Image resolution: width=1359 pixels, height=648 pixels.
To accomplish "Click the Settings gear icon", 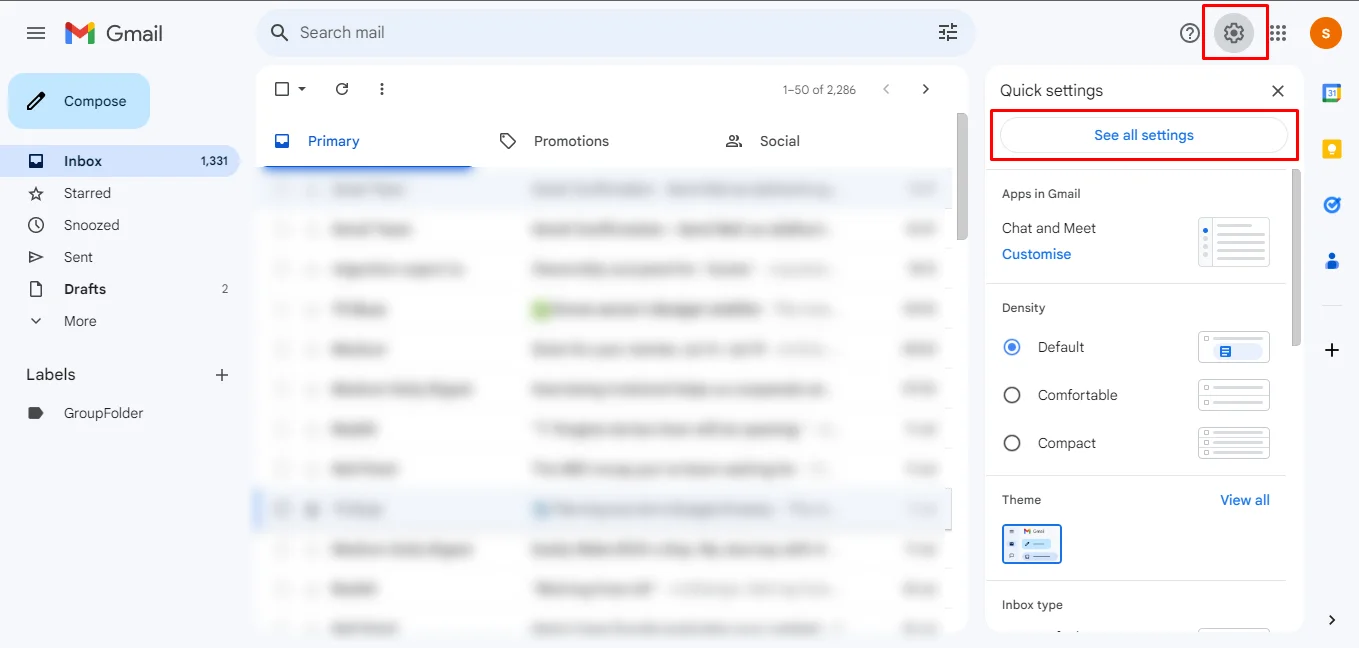I will (1234, 33).
